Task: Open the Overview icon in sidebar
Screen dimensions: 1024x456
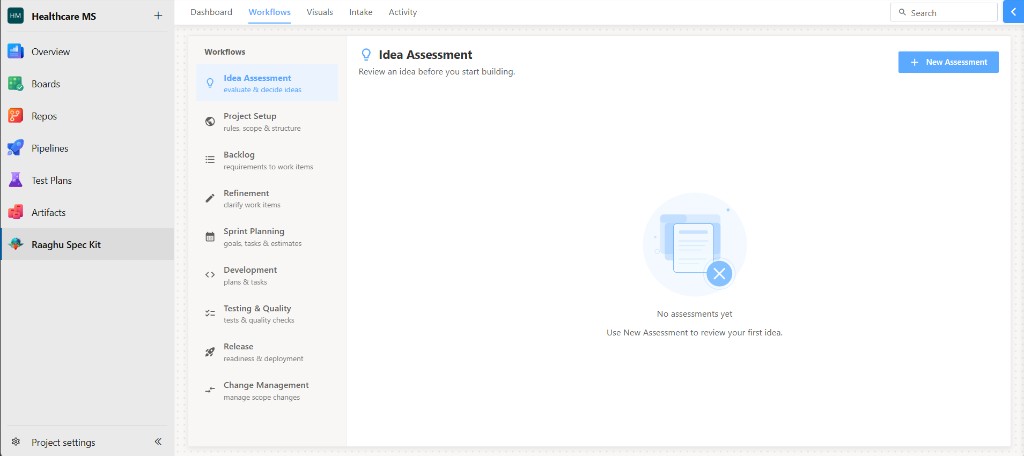Action: pos(16,52)
